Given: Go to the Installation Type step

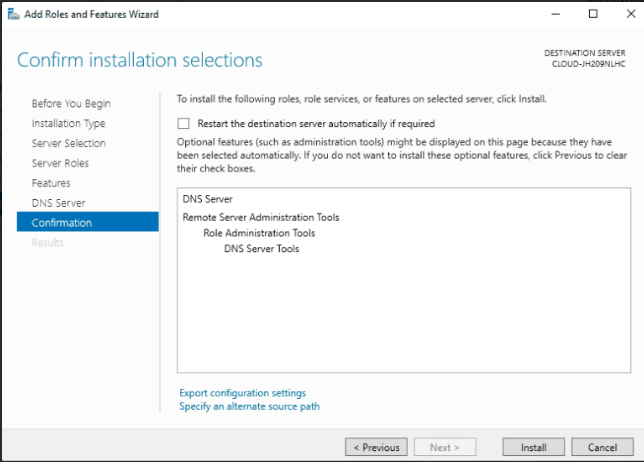Looking at the screenshot, I should coord(68,123).
